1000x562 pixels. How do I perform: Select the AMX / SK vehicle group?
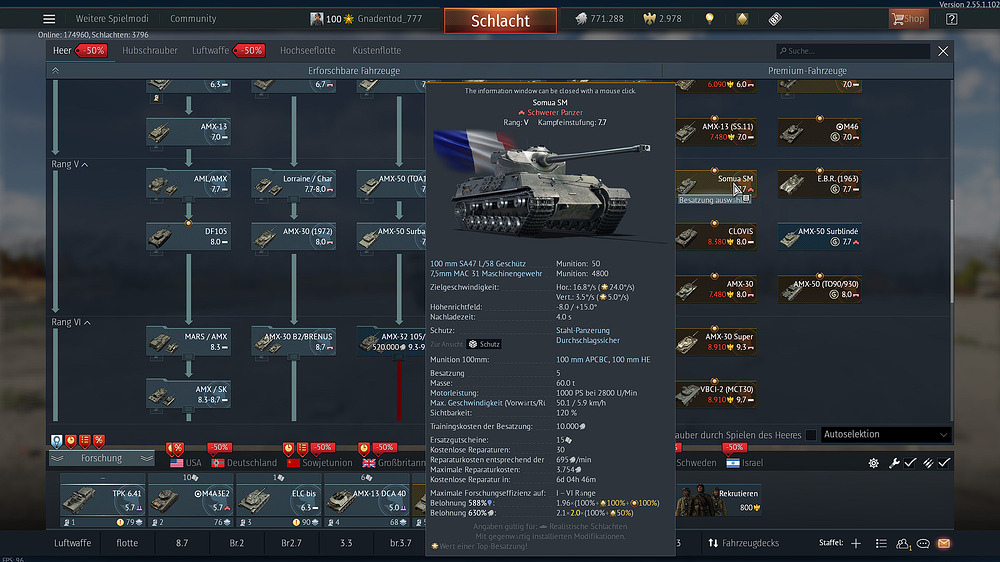tap(188, 394)
